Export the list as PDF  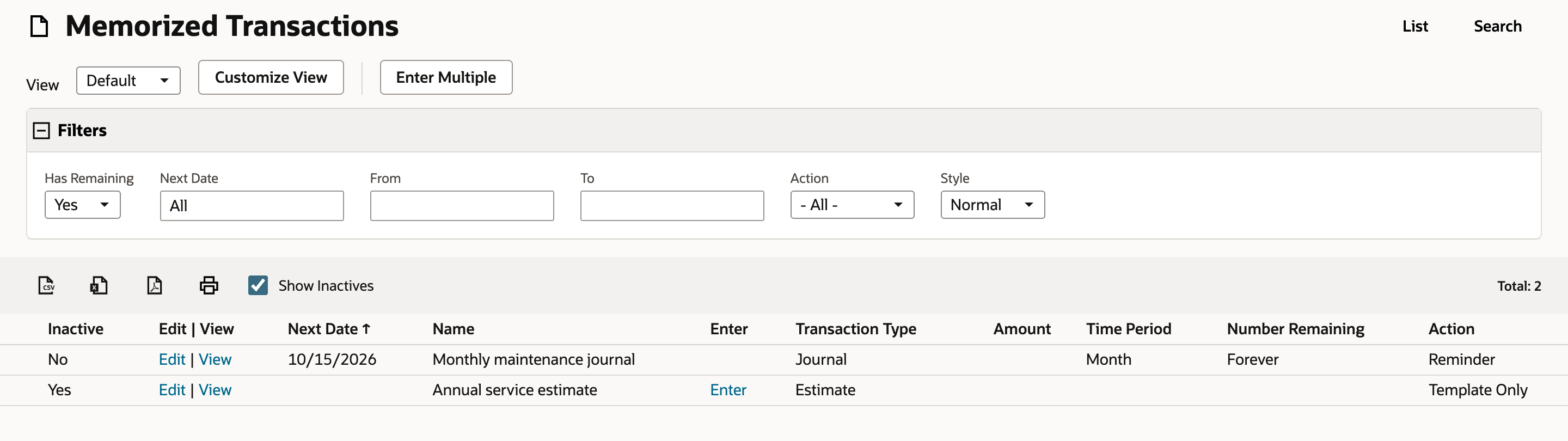[155, 285]
